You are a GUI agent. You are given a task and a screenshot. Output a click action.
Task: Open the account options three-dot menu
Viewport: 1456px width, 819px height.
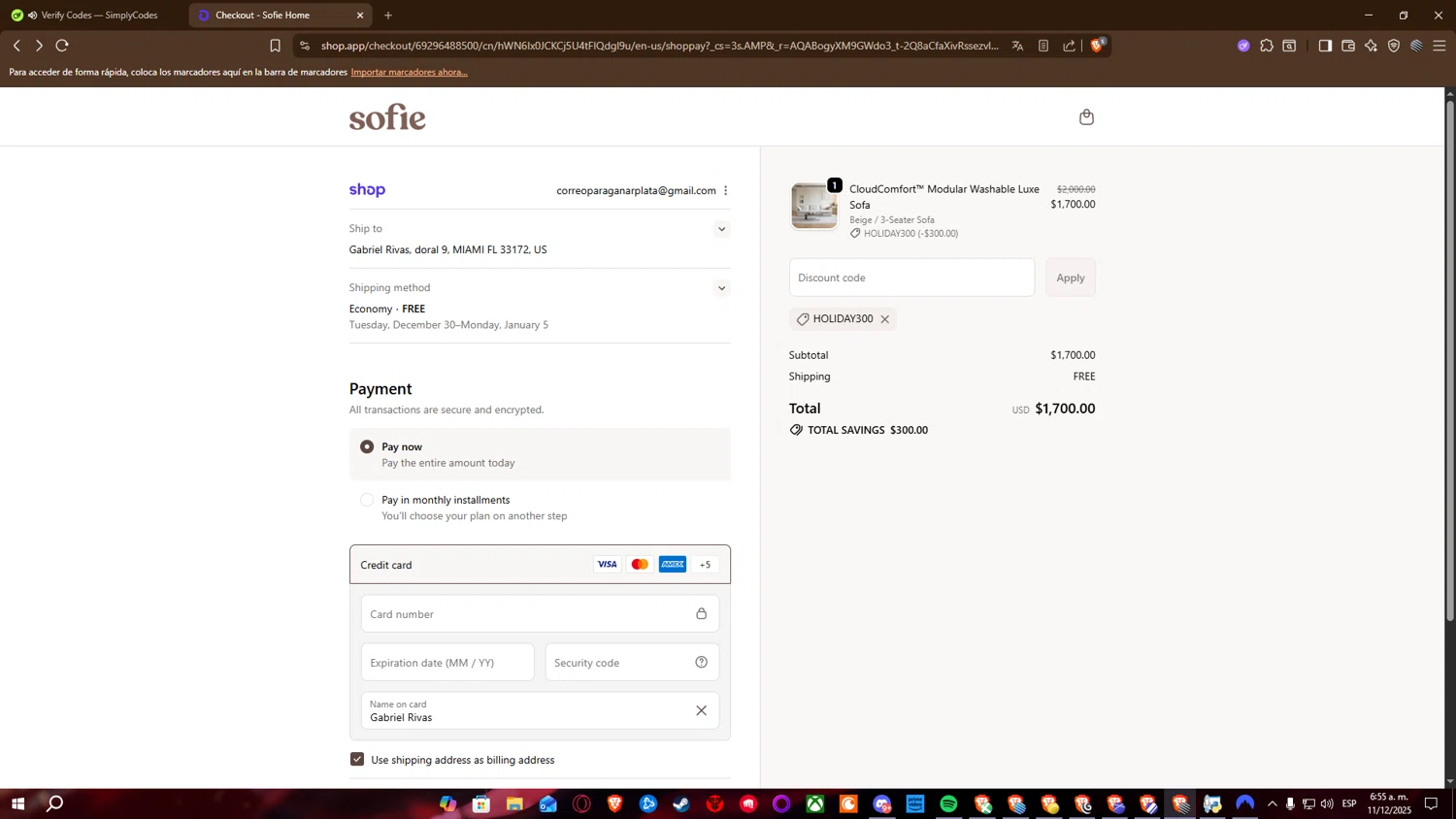(725, 191)
